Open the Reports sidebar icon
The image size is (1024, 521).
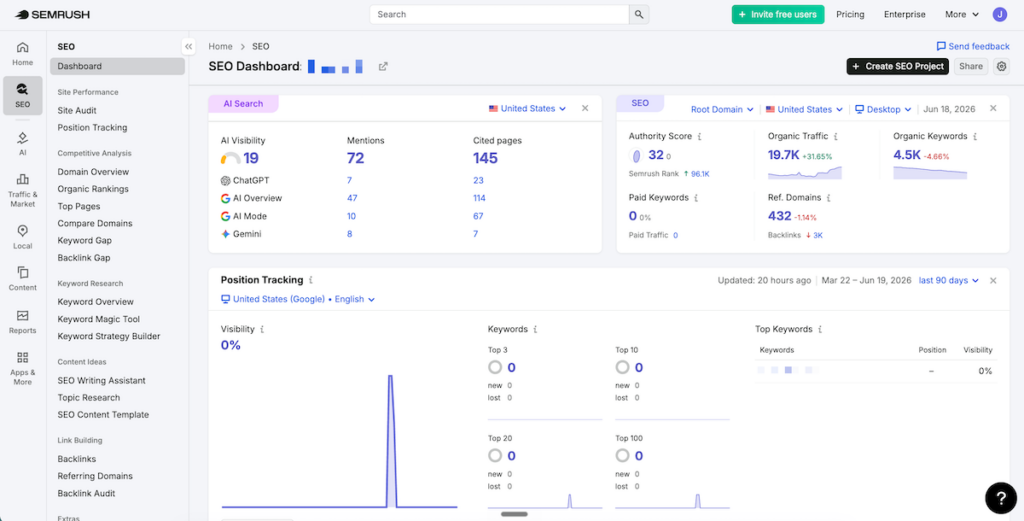[22, 321]
